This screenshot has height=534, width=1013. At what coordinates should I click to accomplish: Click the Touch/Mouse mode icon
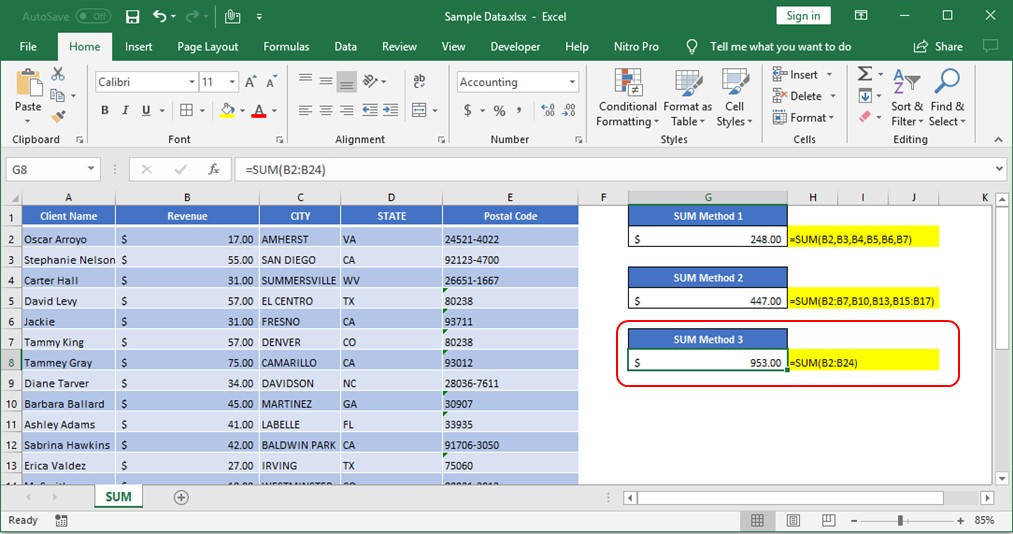pyautogui.click(x=233, y=17)
